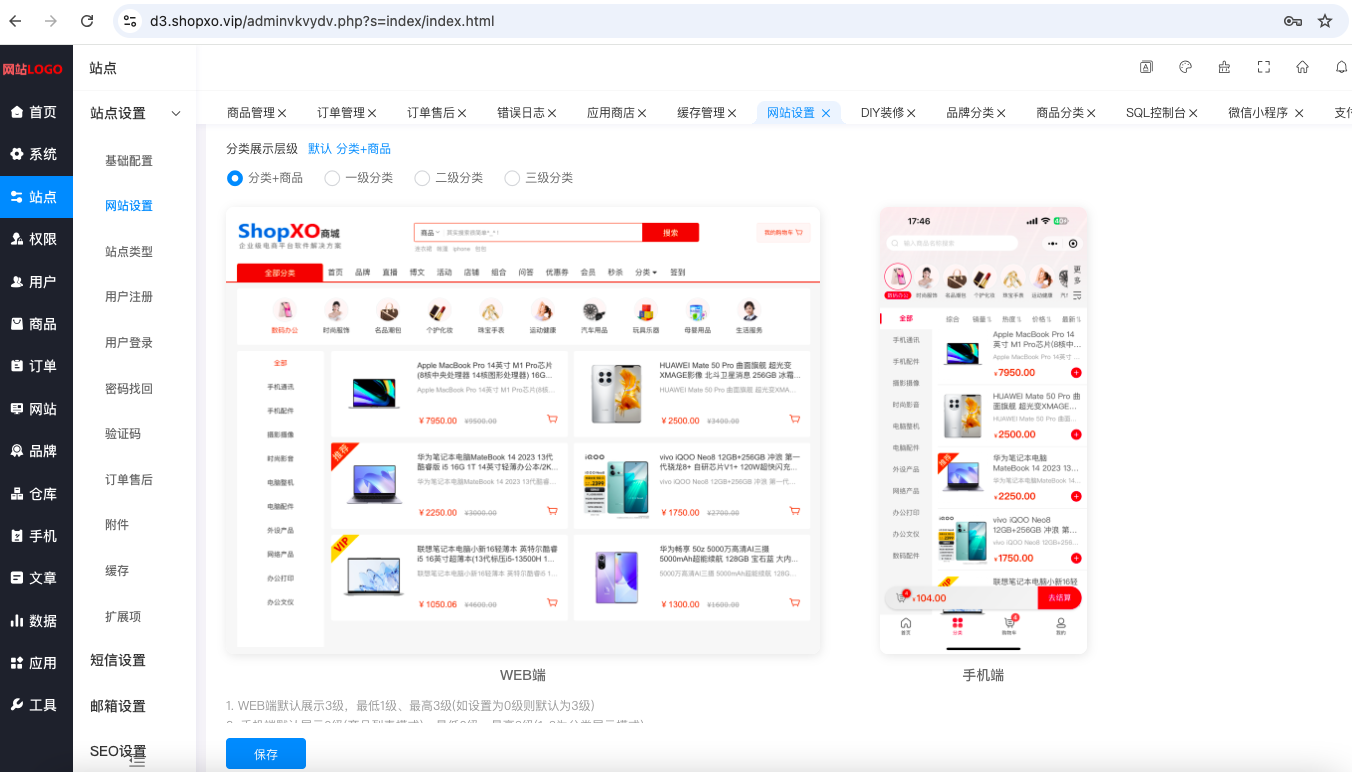1352x772 pixels.
Task: Collapse the submenu with the bottom list icon
Action: (138, 761)
